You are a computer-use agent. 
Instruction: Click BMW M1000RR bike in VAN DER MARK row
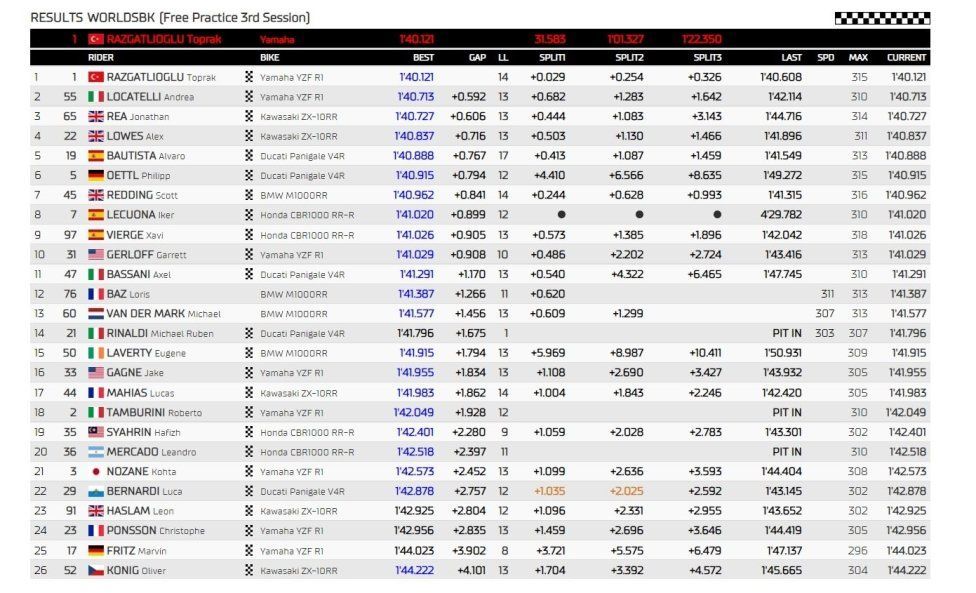pyautogui.click(x=293, y=314)
